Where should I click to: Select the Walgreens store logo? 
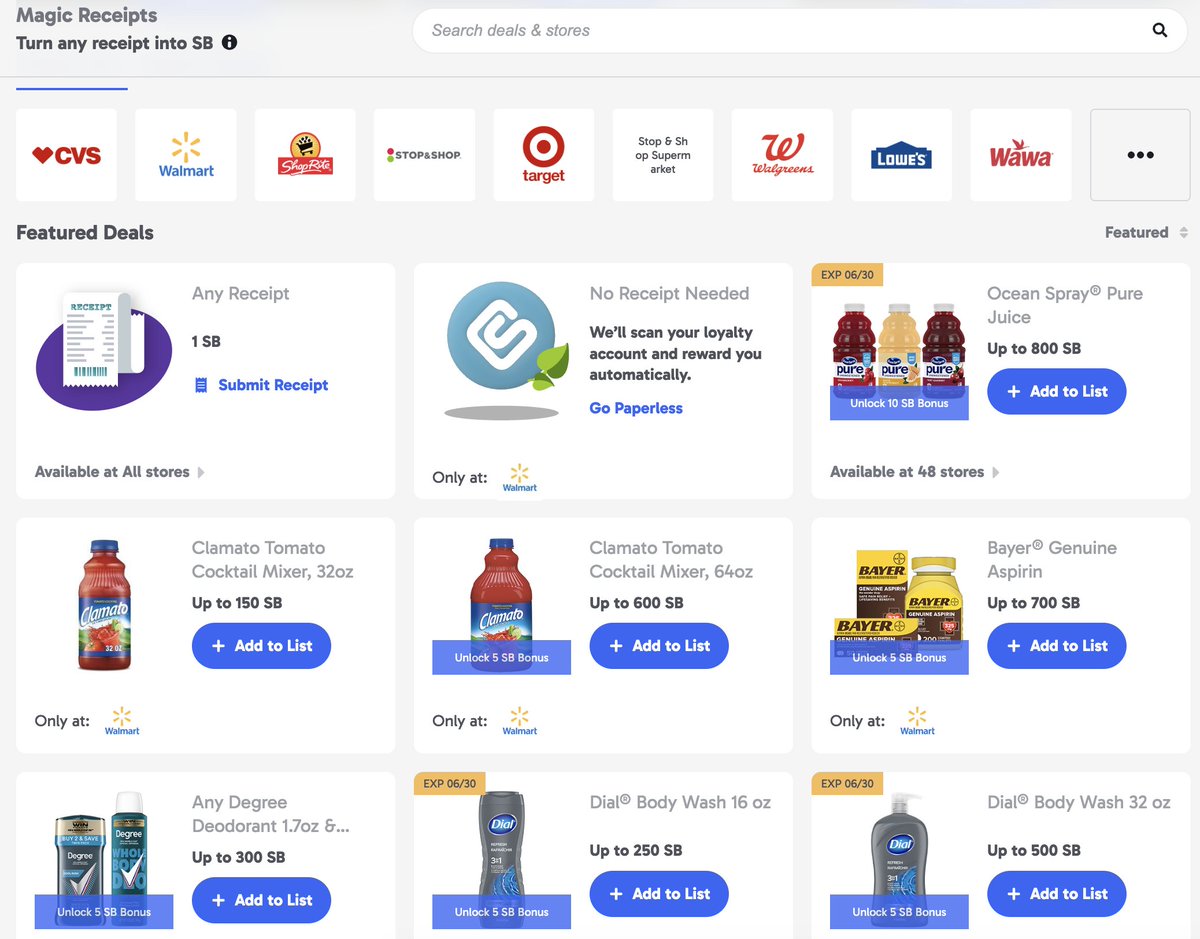coord(782,155)
